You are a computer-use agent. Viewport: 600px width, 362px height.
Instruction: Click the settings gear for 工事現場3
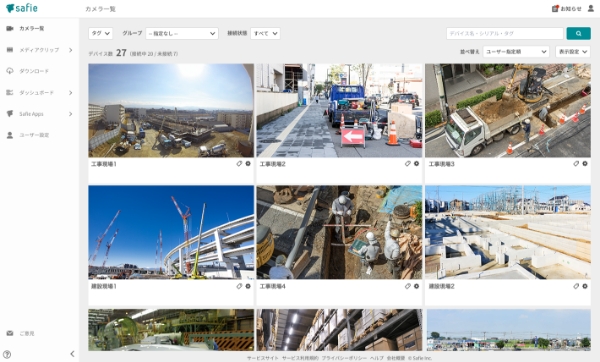tap(585, 164)
